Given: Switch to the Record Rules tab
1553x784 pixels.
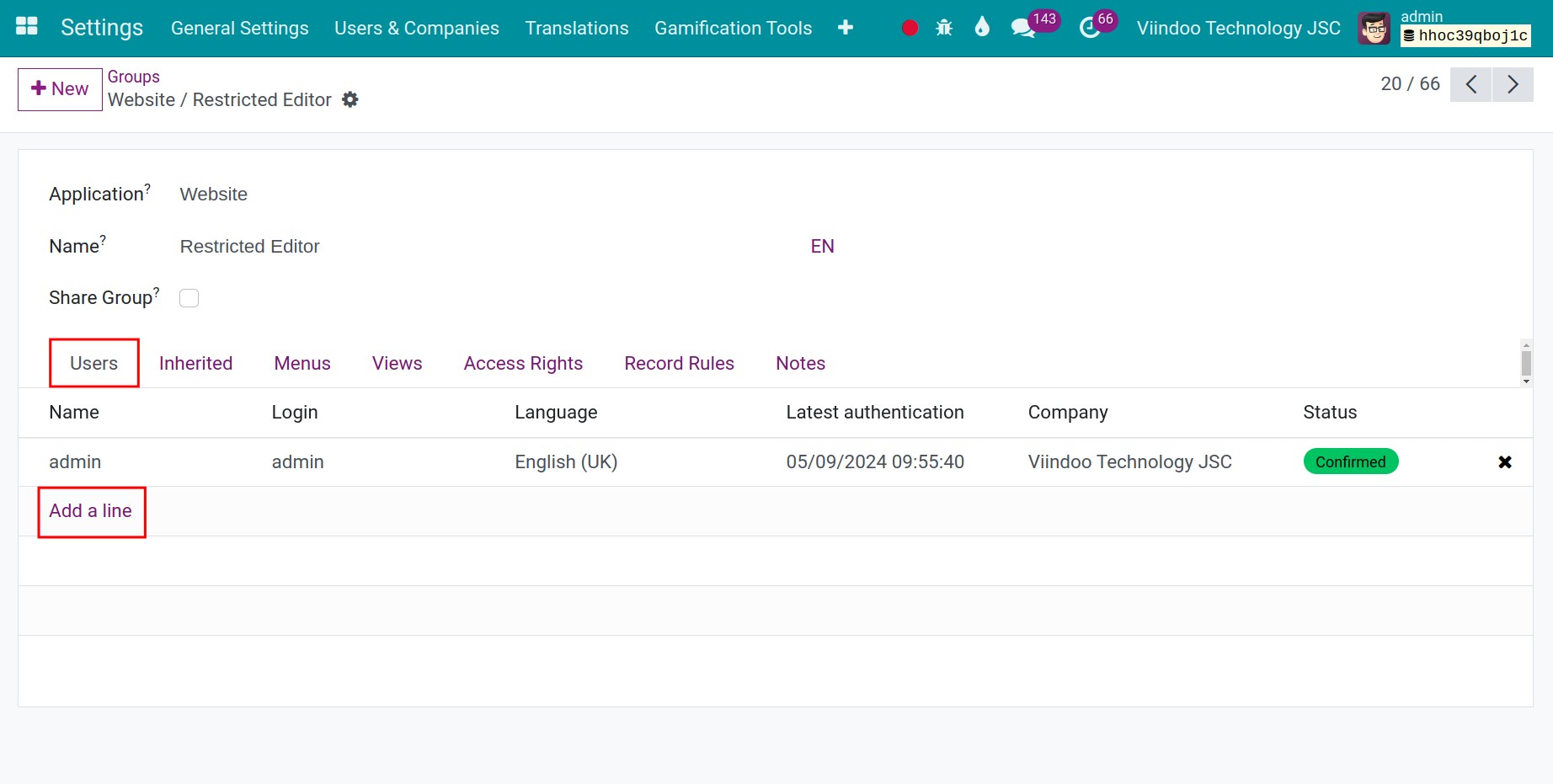Looking at the screenshot, I should 680,363.
